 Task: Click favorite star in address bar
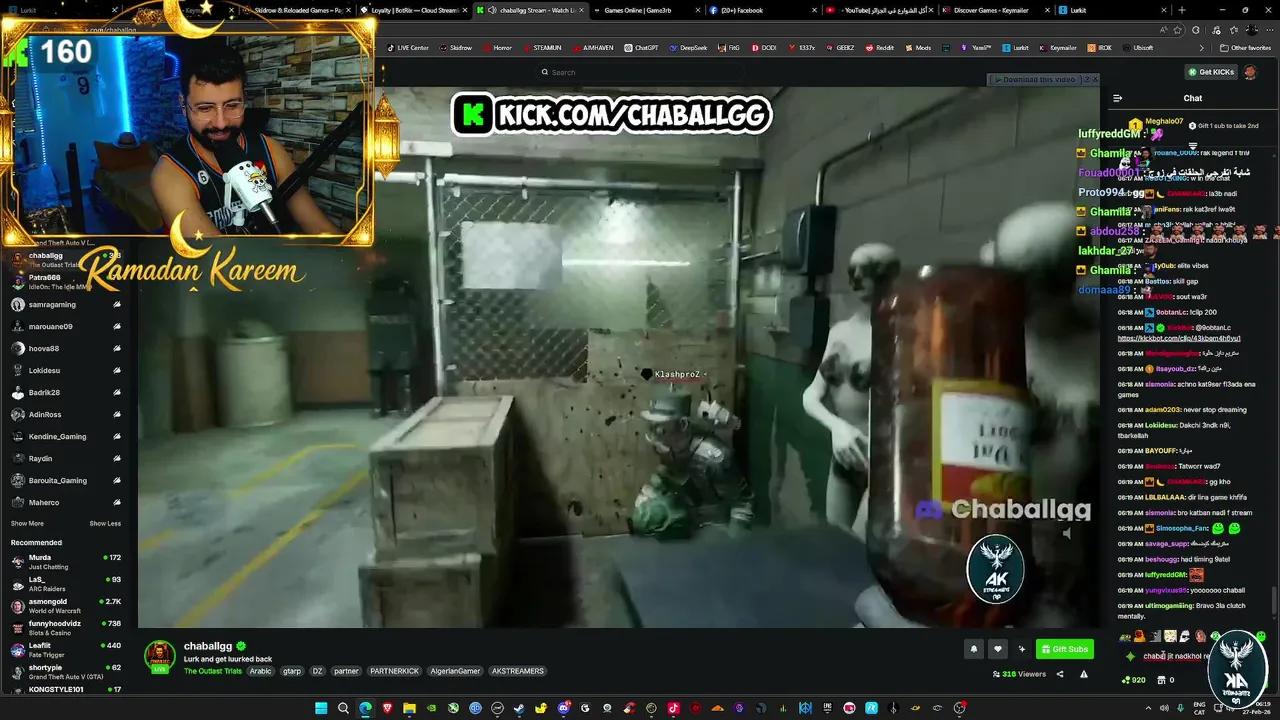point(1178,30)
